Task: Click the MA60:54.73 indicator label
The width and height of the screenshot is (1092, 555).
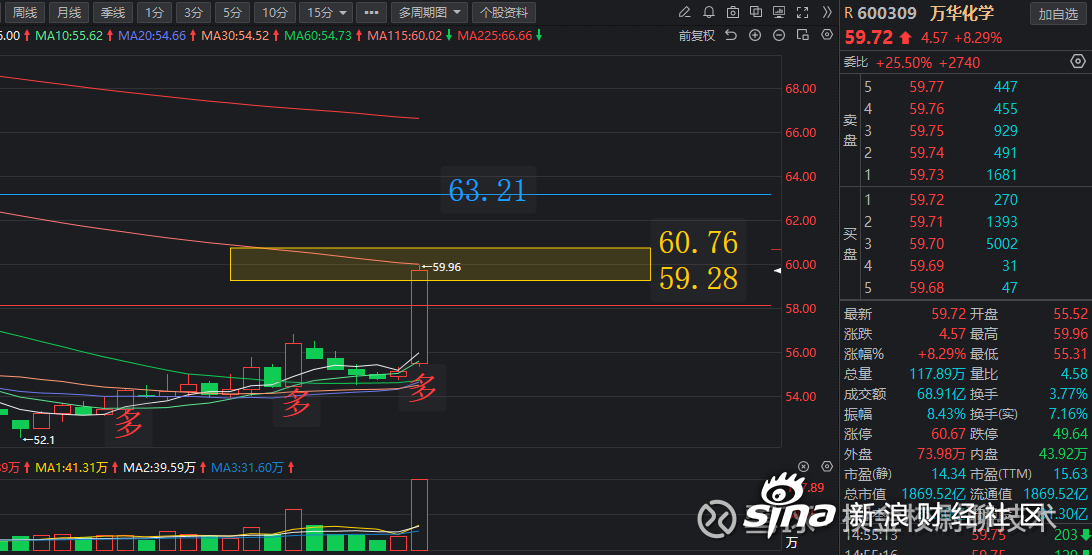Action: (x=318, y=36)
